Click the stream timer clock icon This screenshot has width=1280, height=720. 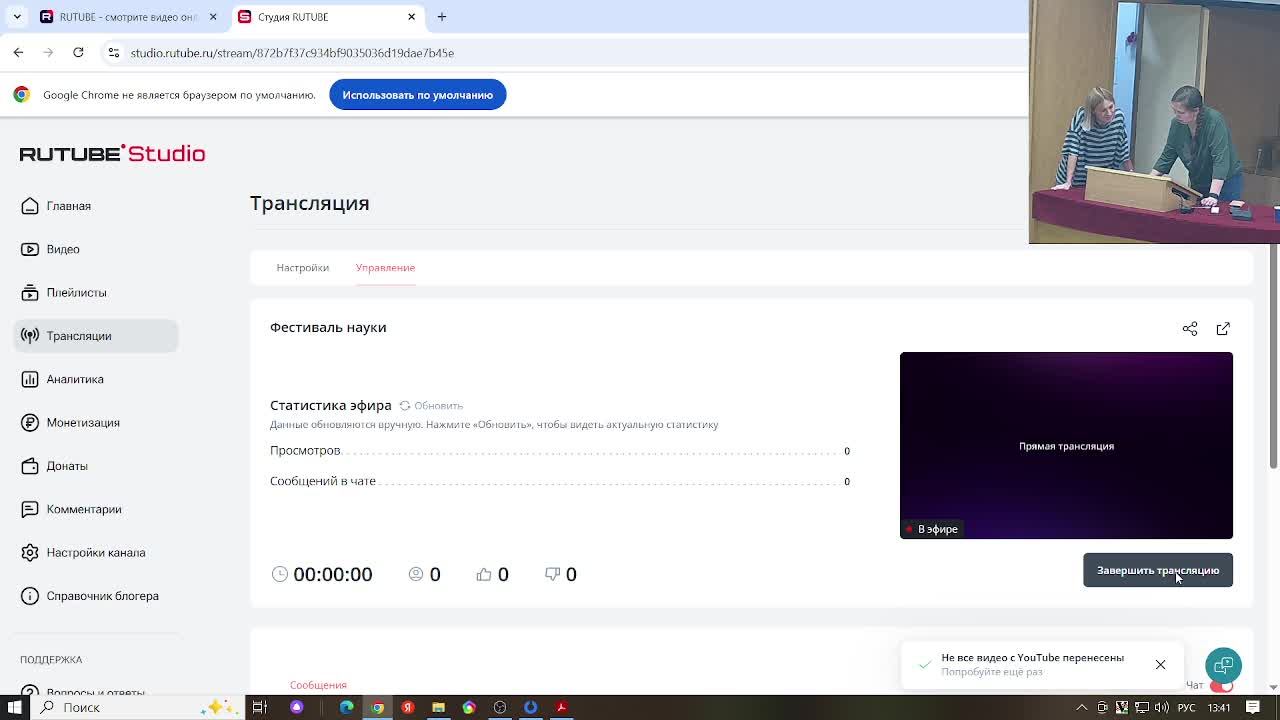(280, 574)
